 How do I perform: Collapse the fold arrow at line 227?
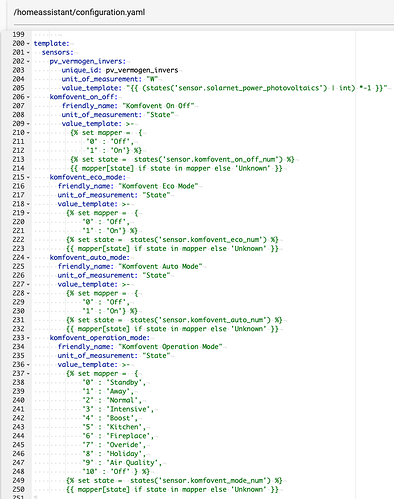point(28,284)
